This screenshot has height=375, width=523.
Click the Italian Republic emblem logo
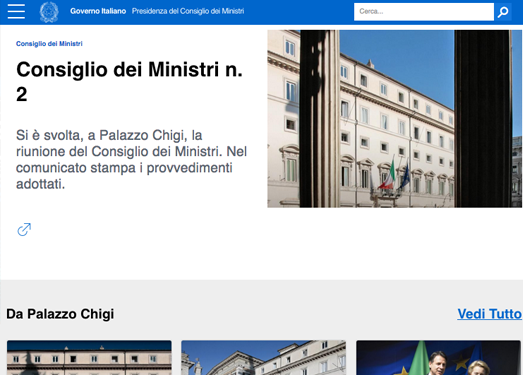pyautogui.click(x=49, y=12)
